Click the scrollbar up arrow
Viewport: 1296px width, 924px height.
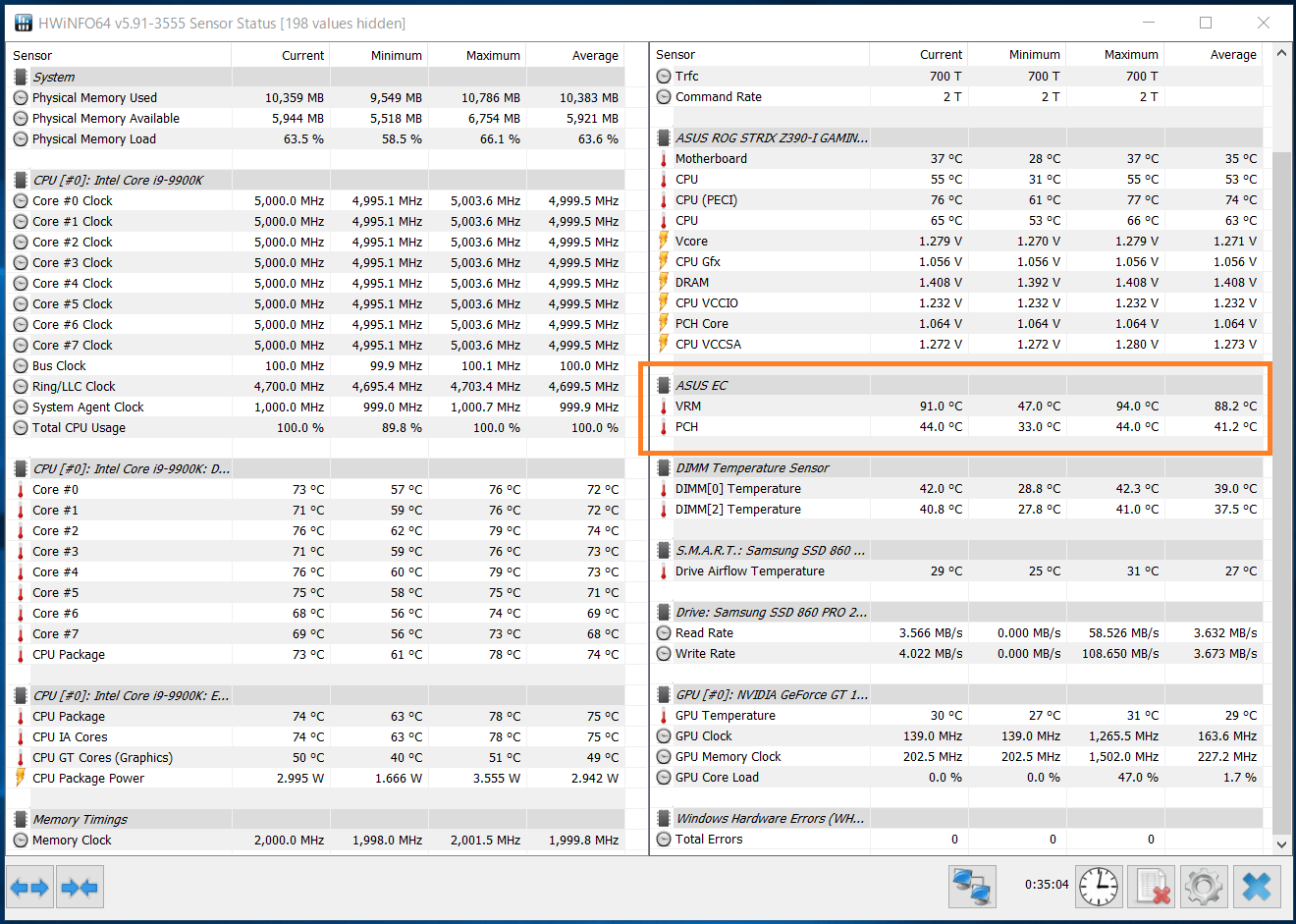tap(1281, 53)
